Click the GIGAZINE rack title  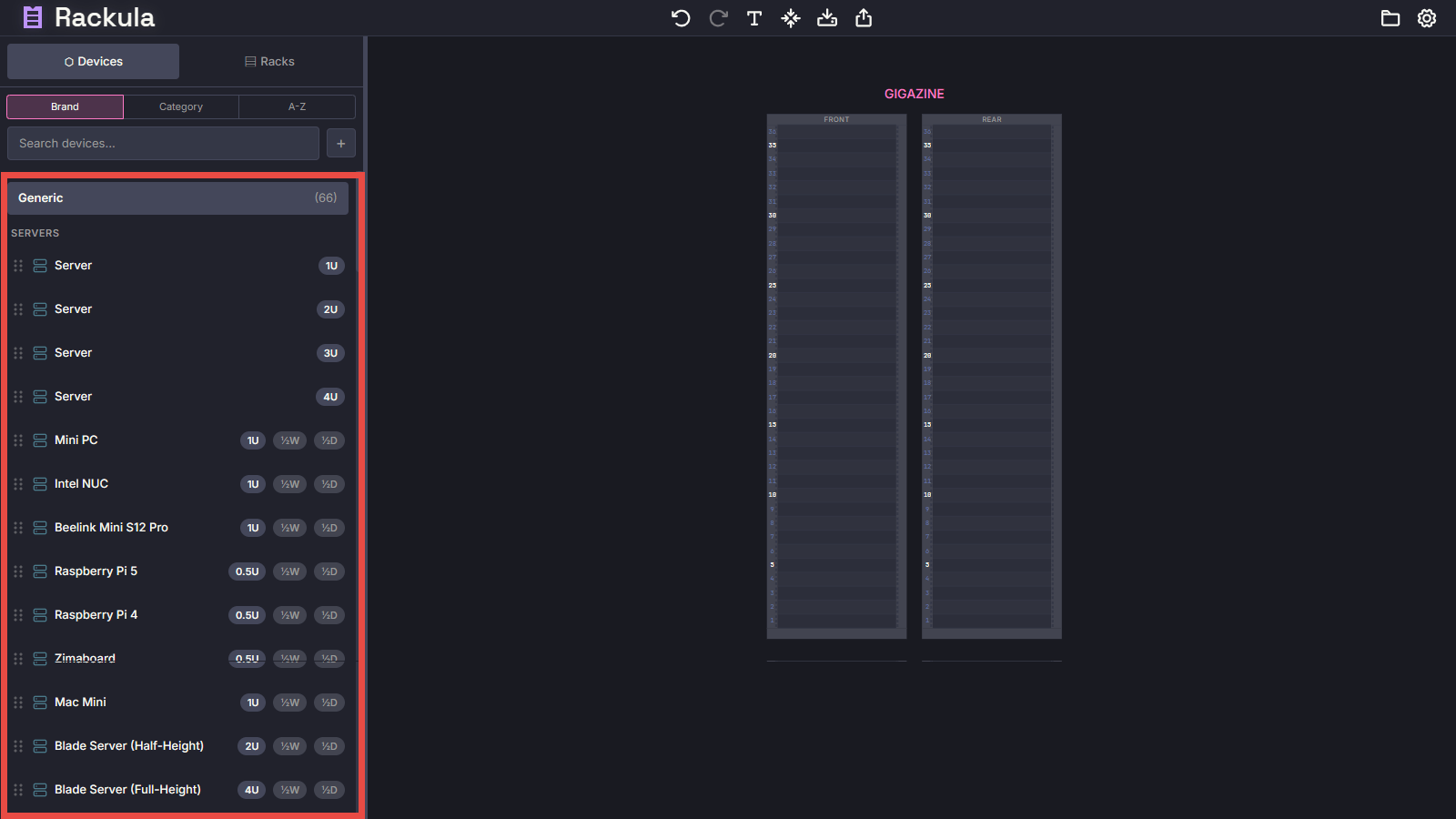pos(914,94)
